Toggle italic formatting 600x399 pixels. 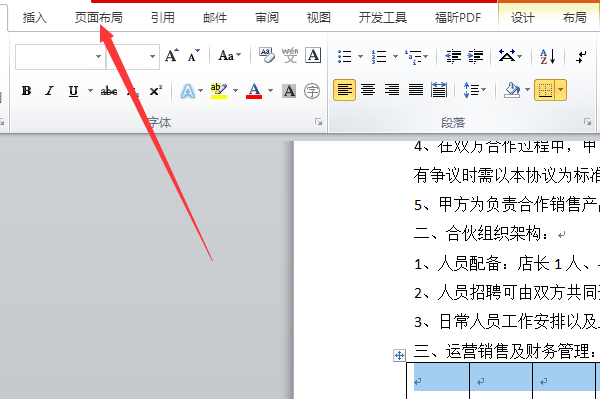[x=49, y=91]
